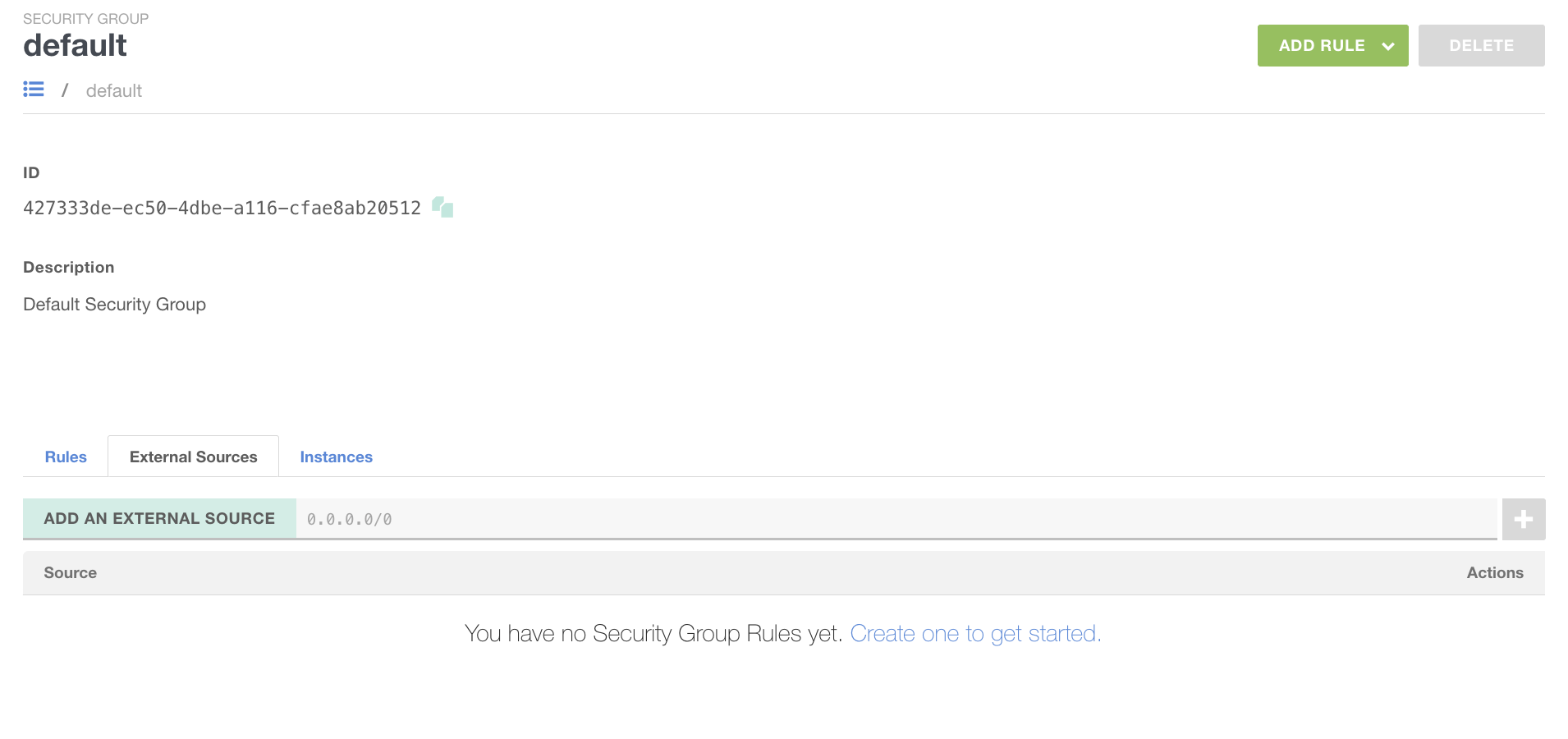1568x739 pixels.
Task: Select the External Sources tab
Action: click(193, 457)
